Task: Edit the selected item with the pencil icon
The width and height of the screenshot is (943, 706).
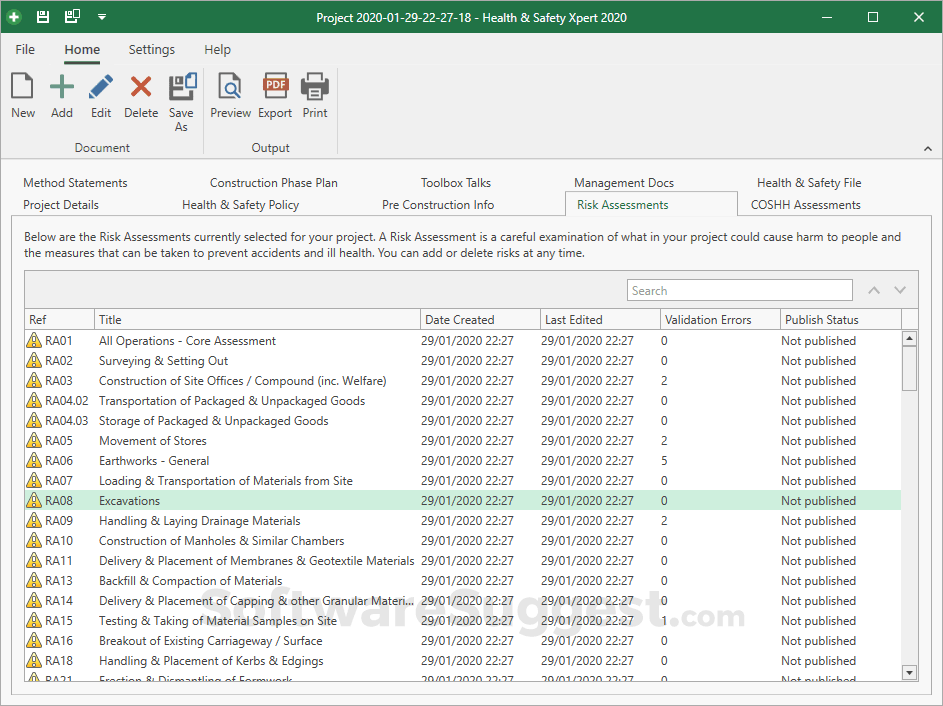Action: click(x=100, y=95)
